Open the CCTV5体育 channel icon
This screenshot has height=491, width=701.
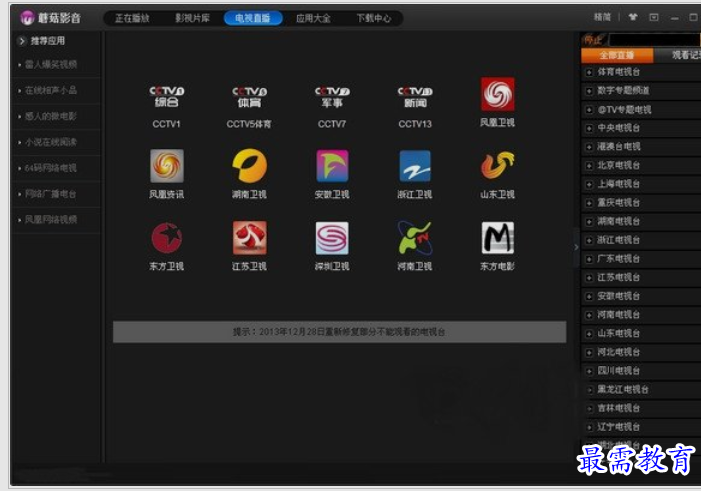[249, 97]
